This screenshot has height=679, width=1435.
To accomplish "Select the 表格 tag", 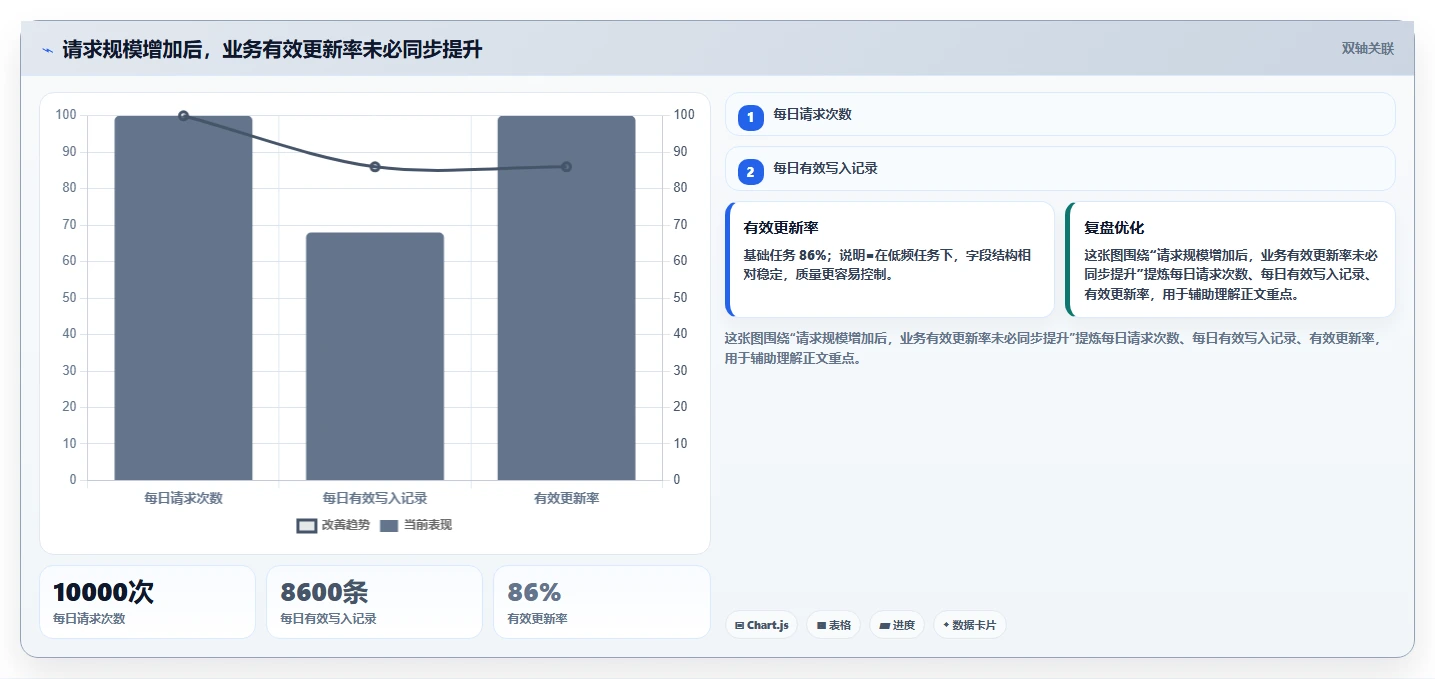I will 833,625.
